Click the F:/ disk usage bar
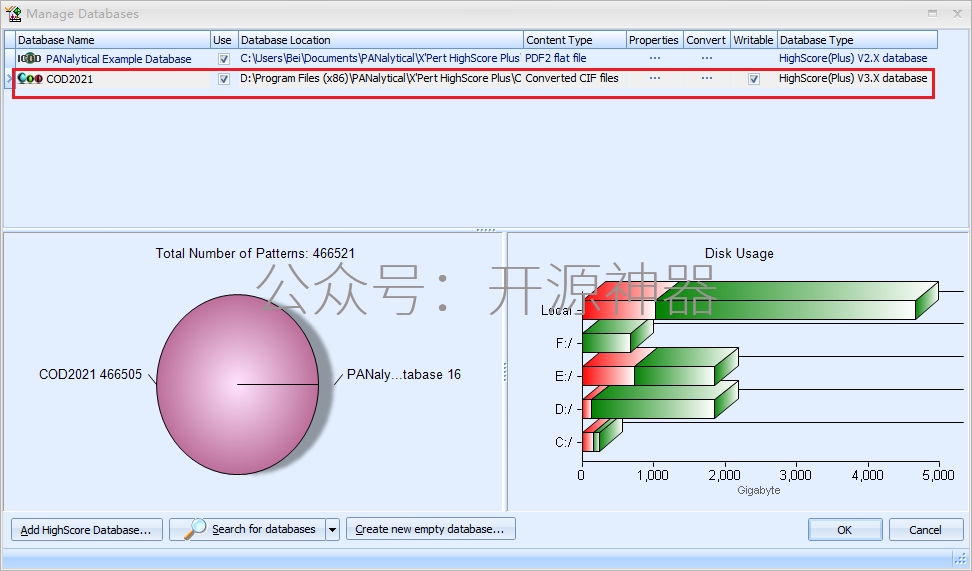The image size is (972, 571). pos(617,337)
